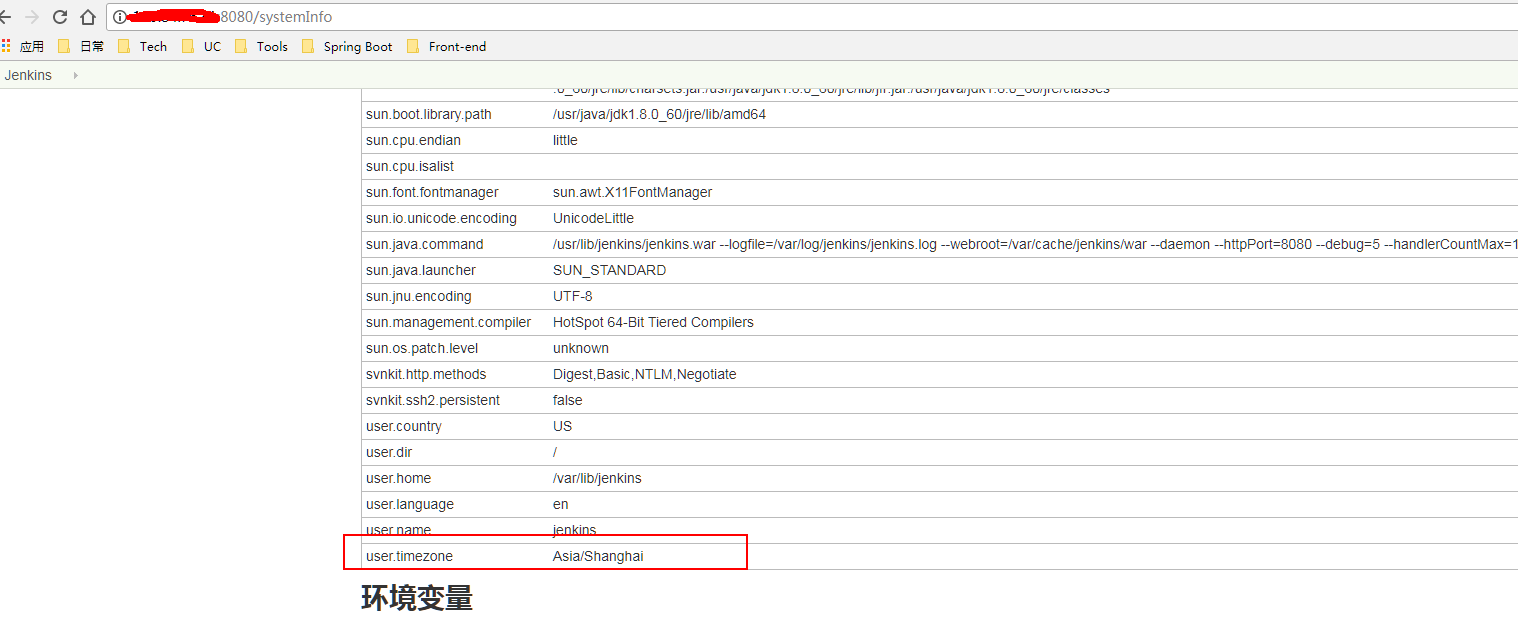Expand the Jenkins breadcrumb arrow menu
This screenshot has width=1518, height=621.
(x=75, y=75)
